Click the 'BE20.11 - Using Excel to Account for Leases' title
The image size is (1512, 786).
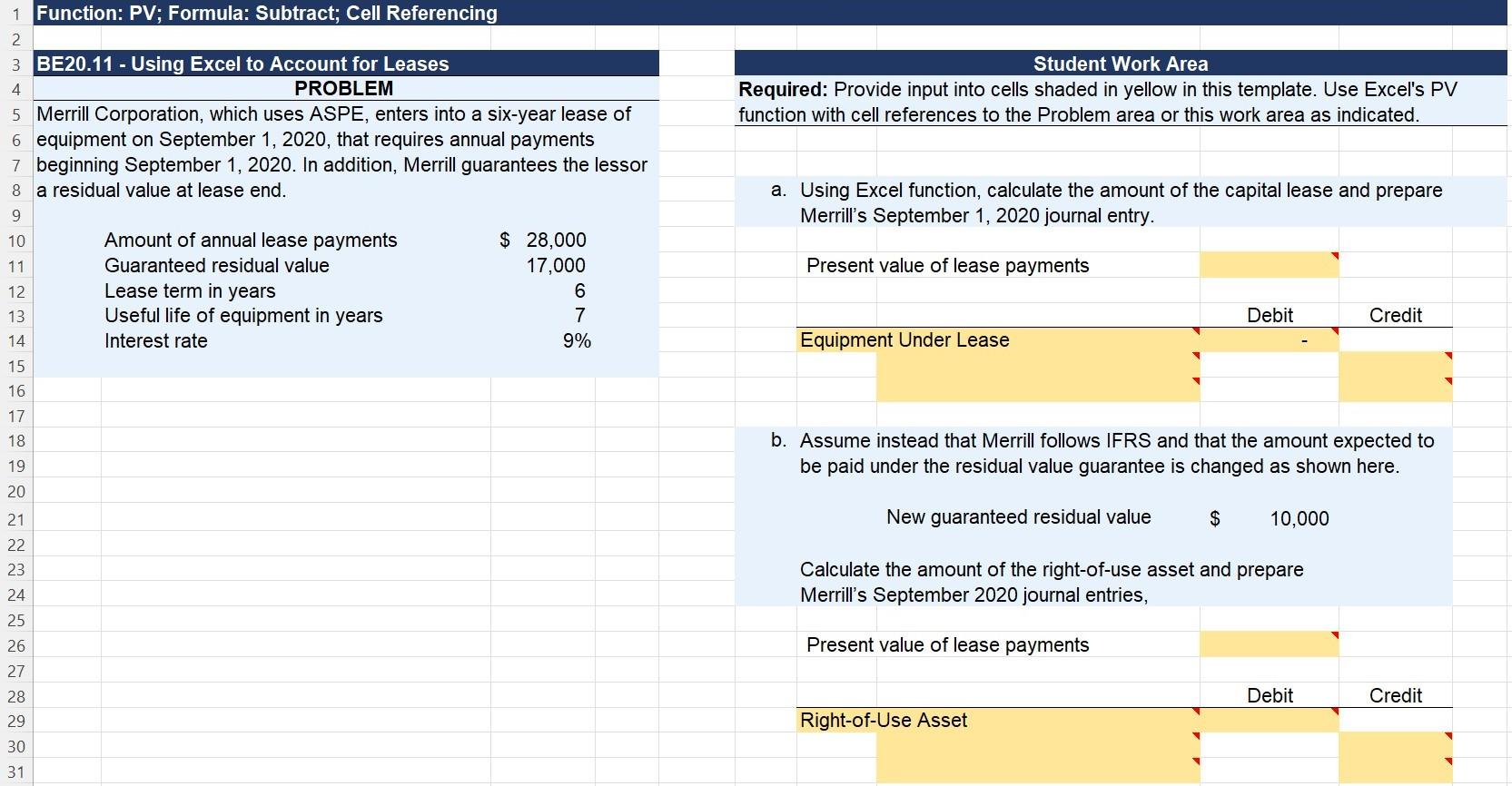pos(242,64)
